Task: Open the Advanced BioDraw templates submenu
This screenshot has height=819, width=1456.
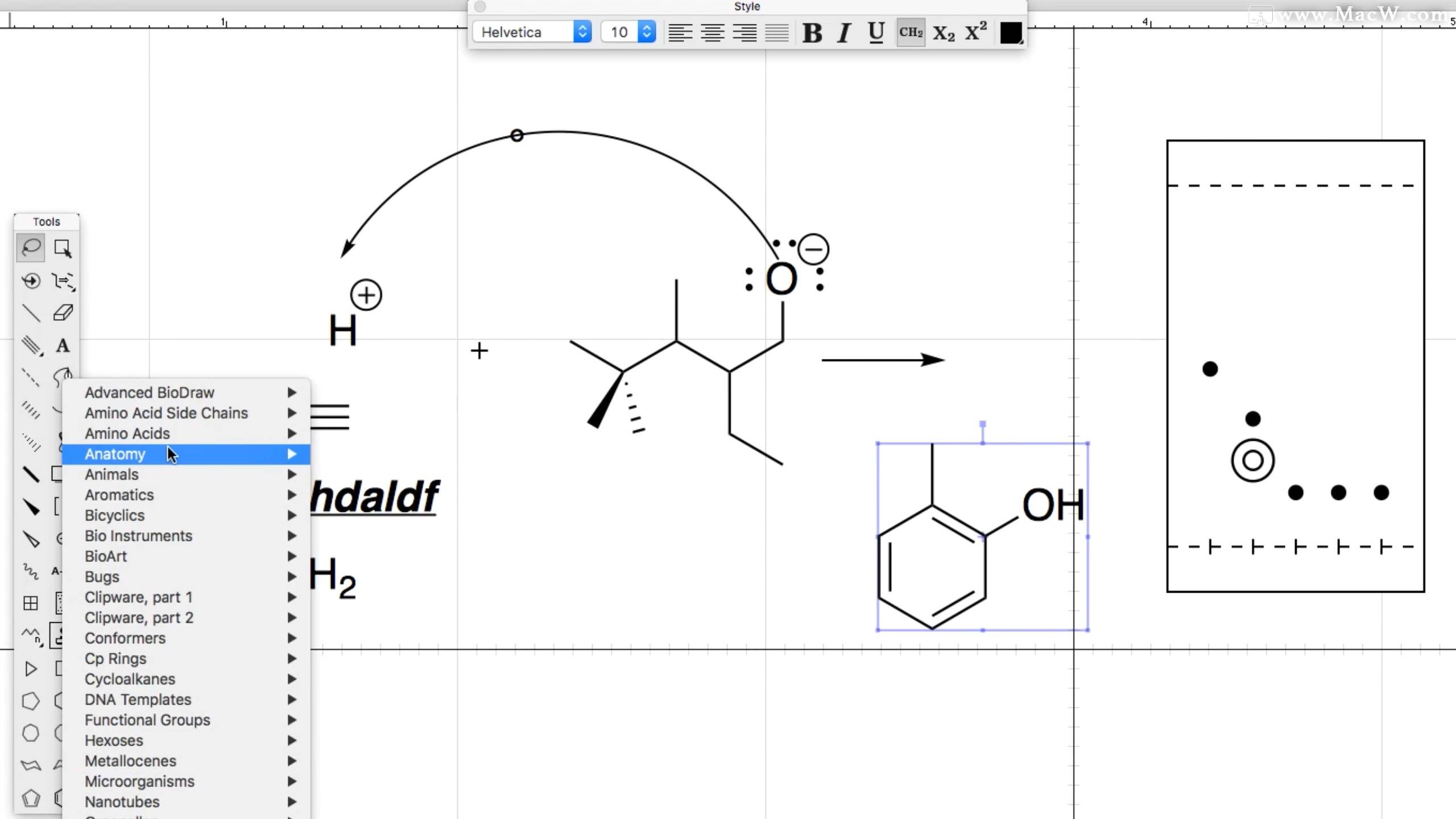Action: tap(186, 392)
